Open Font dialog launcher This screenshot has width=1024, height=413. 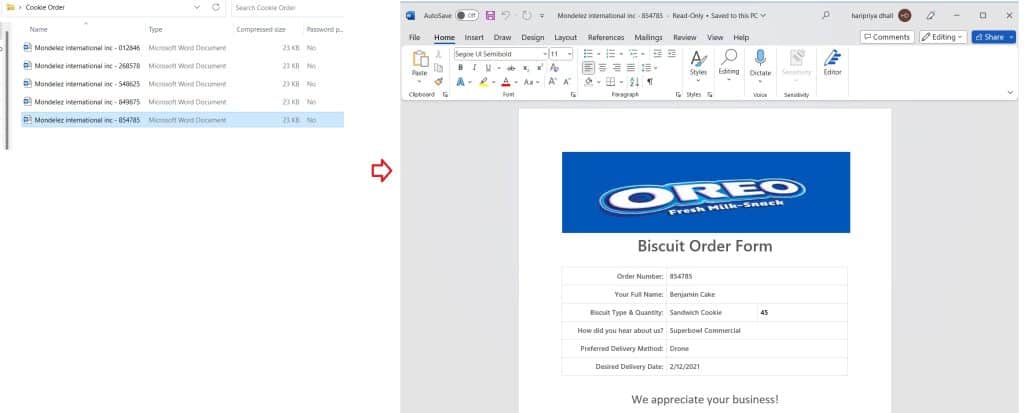pos(573,95)
